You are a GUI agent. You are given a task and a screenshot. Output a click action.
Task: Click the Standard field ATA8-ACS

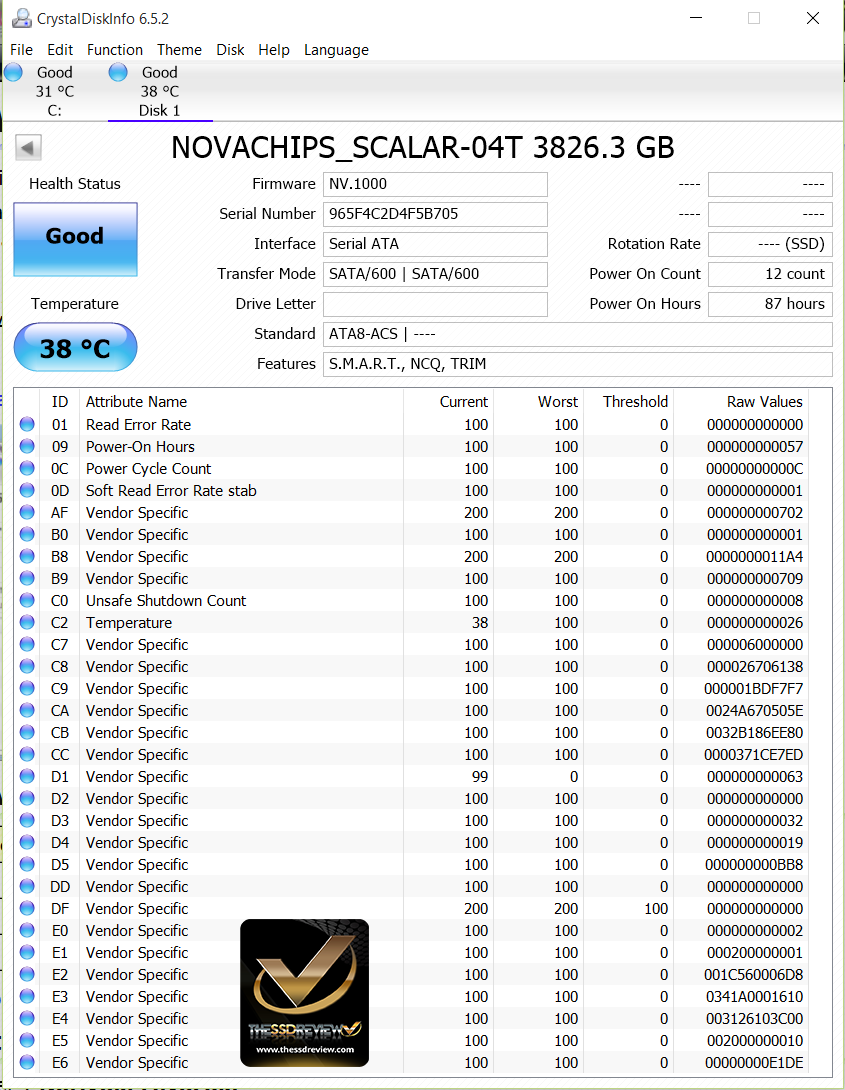577,334
